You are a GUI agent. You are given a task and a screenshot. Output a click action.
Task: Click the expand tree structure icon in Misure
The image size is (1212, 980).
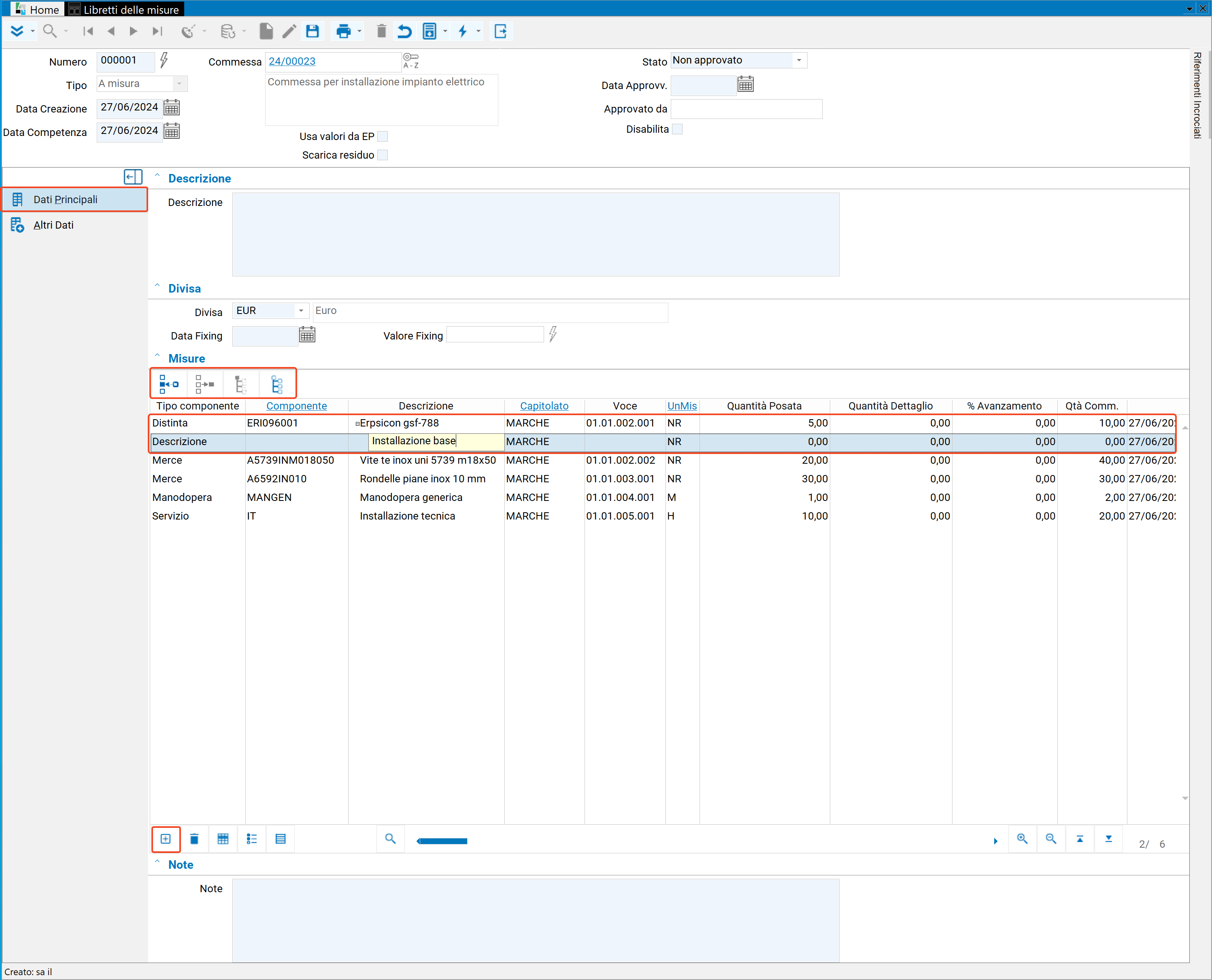tap(277, 384)
